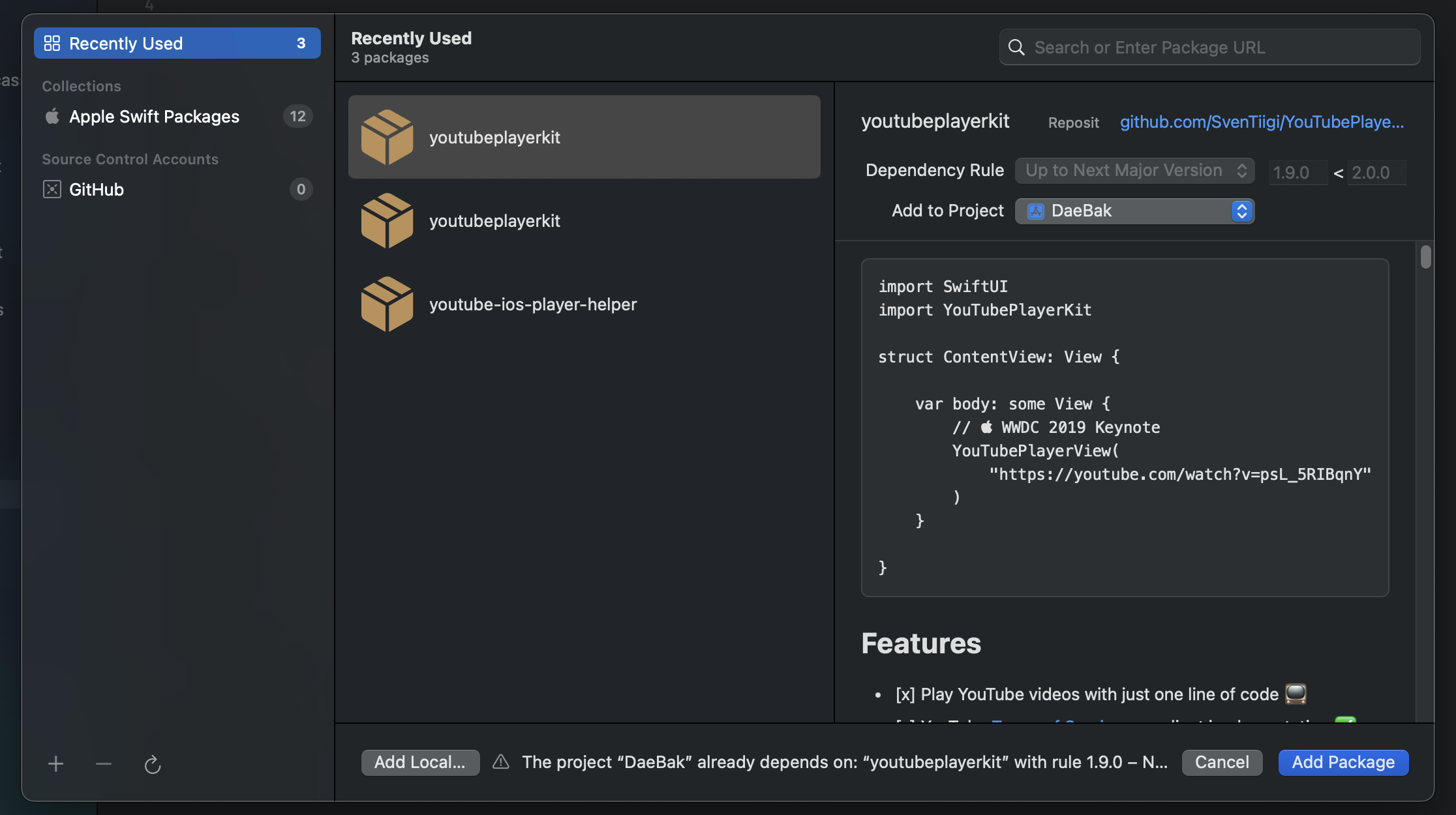Click the Recently Used grid icon
The width and height of the screenshot is (1456, 815).
pos(52,43)
